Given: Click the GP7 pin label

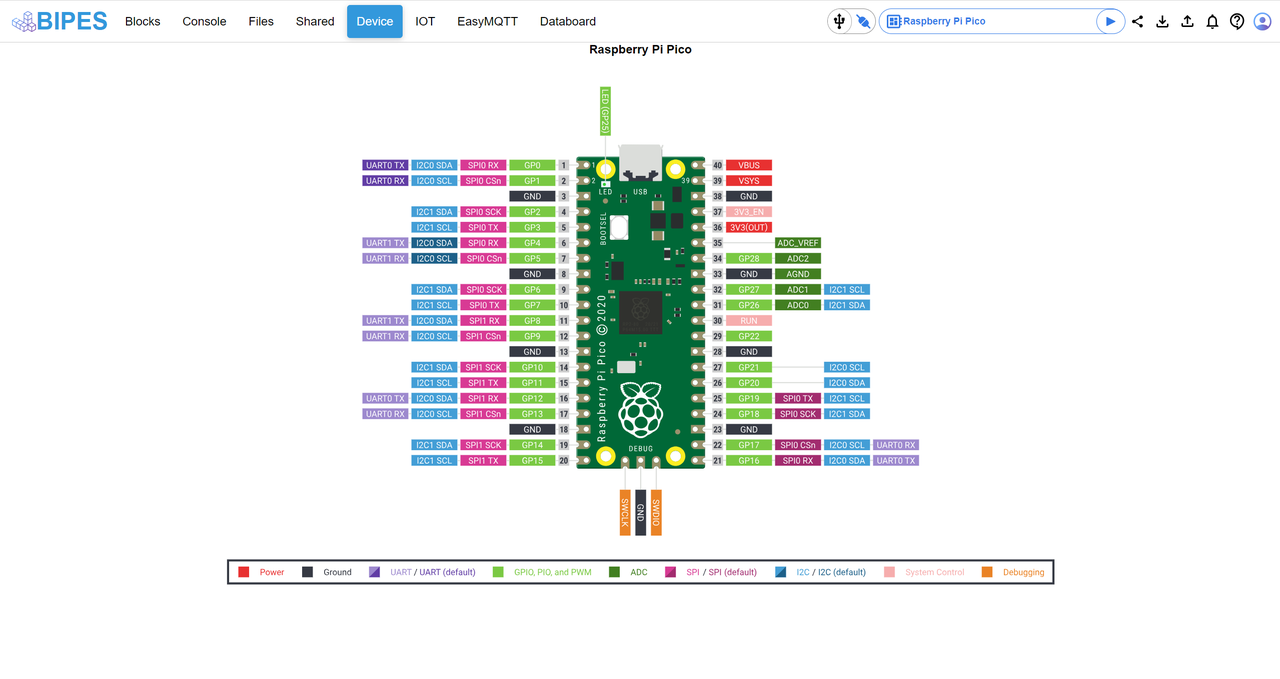Looking at the screenshot, I should (x=532, y=305).
